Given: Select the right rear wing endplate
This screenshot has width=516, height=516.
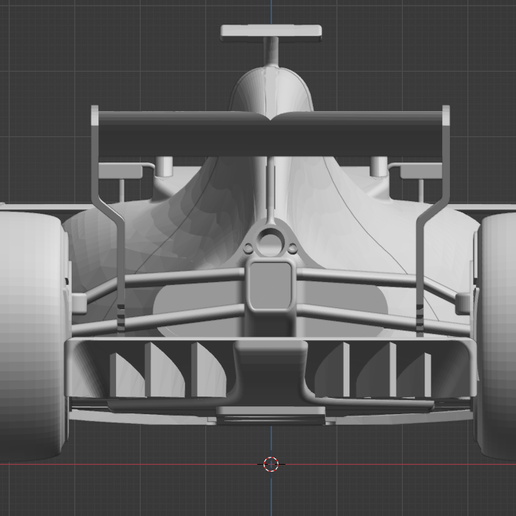Looking at the screenshot, I should pos(433,220).
